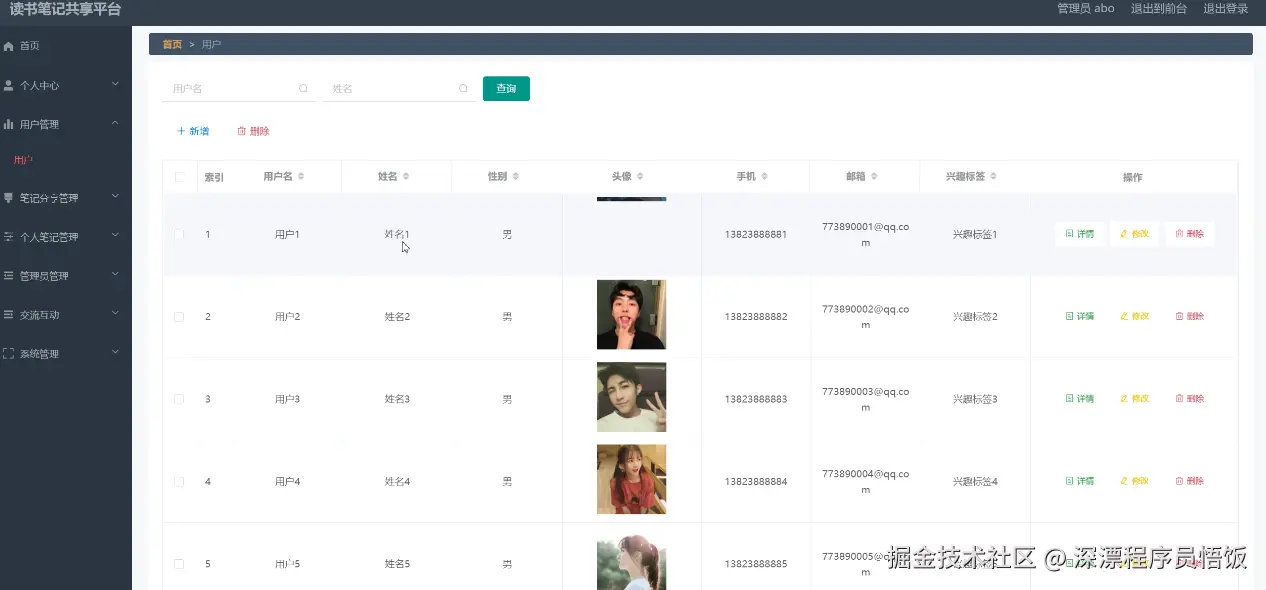This screenshot has width=1266, height=590.
Task: Check the checkbox for row 用户3
Action: coord(179,399)
